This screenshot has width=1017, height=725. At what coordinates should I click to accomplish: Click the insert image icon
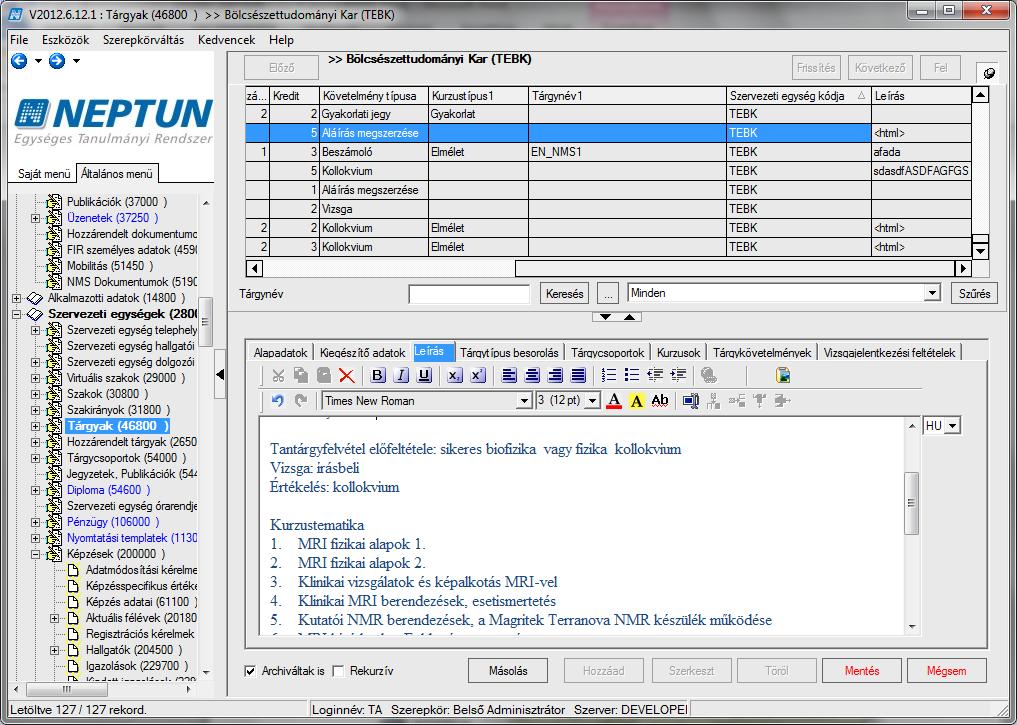[783, 375]
